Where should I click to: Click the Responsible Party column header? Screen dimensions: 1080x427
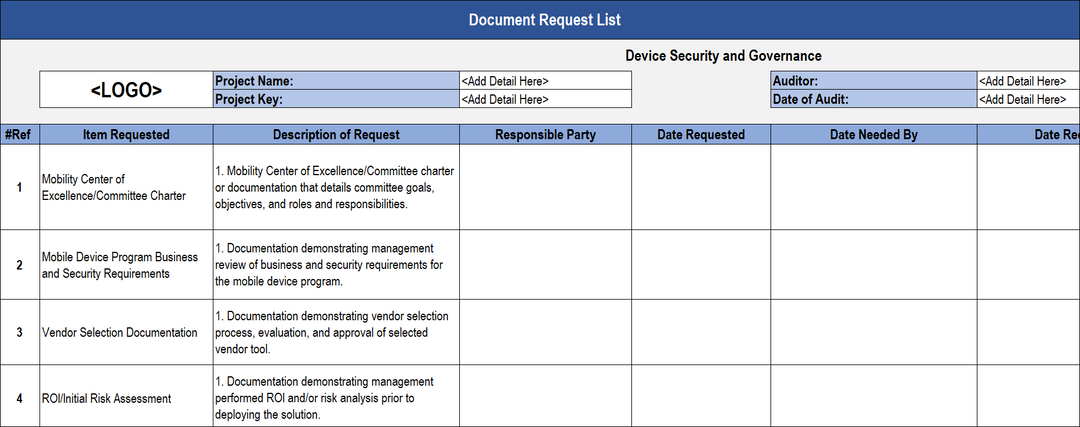pyautogui.click(x=545, y=135)
